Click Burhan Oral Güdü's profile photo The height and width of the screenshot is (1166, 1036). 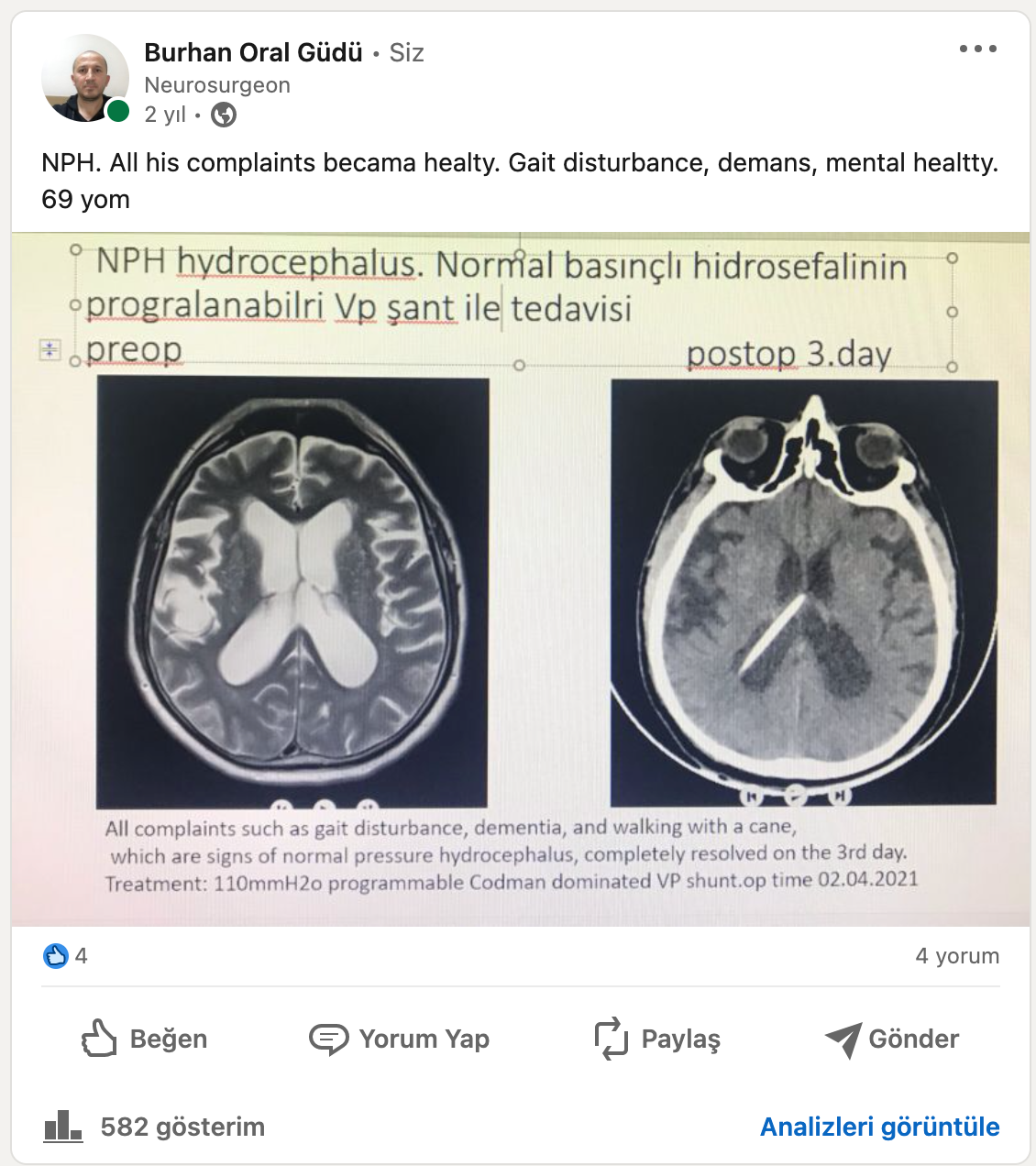(85, 78)
